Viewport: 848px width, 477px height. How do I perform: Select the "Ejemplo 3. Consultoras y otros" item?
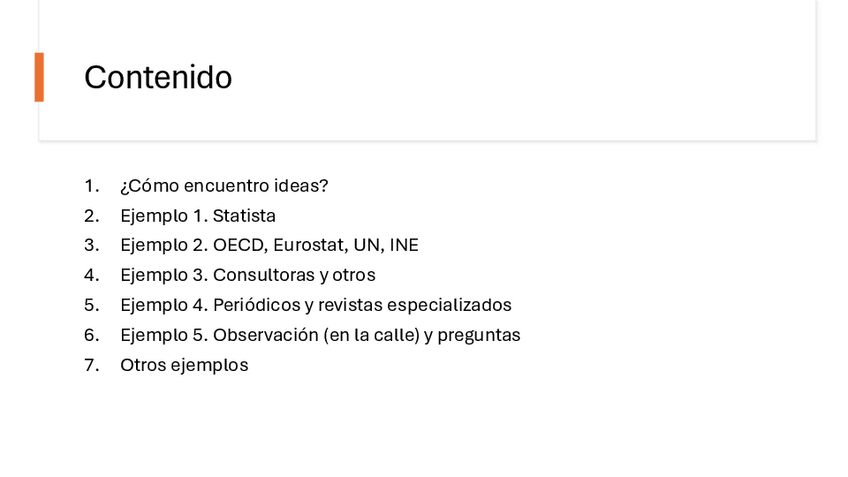pos(248,275)
